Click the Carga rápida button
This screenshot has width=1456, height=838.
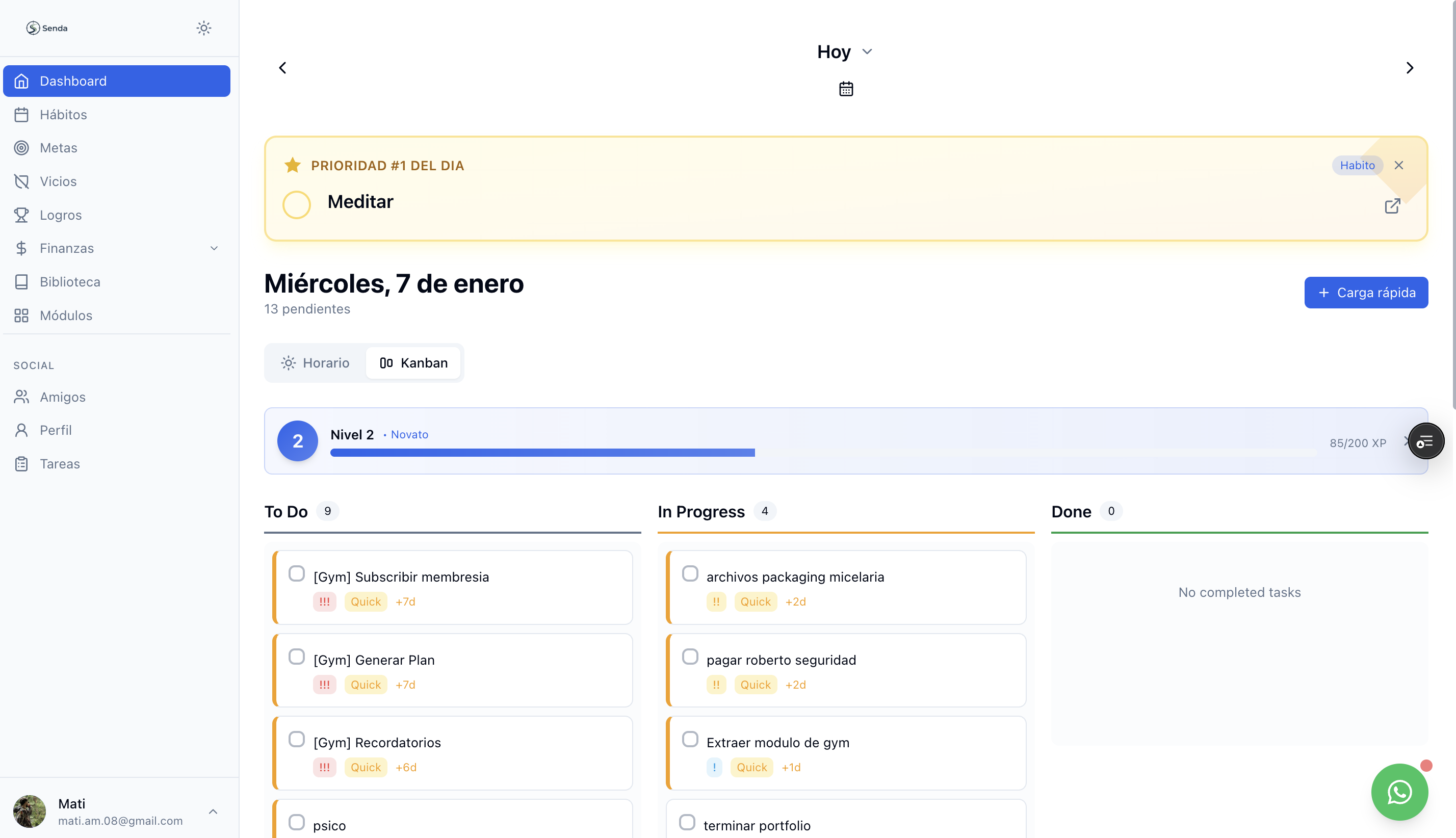tap(1366, 293)
